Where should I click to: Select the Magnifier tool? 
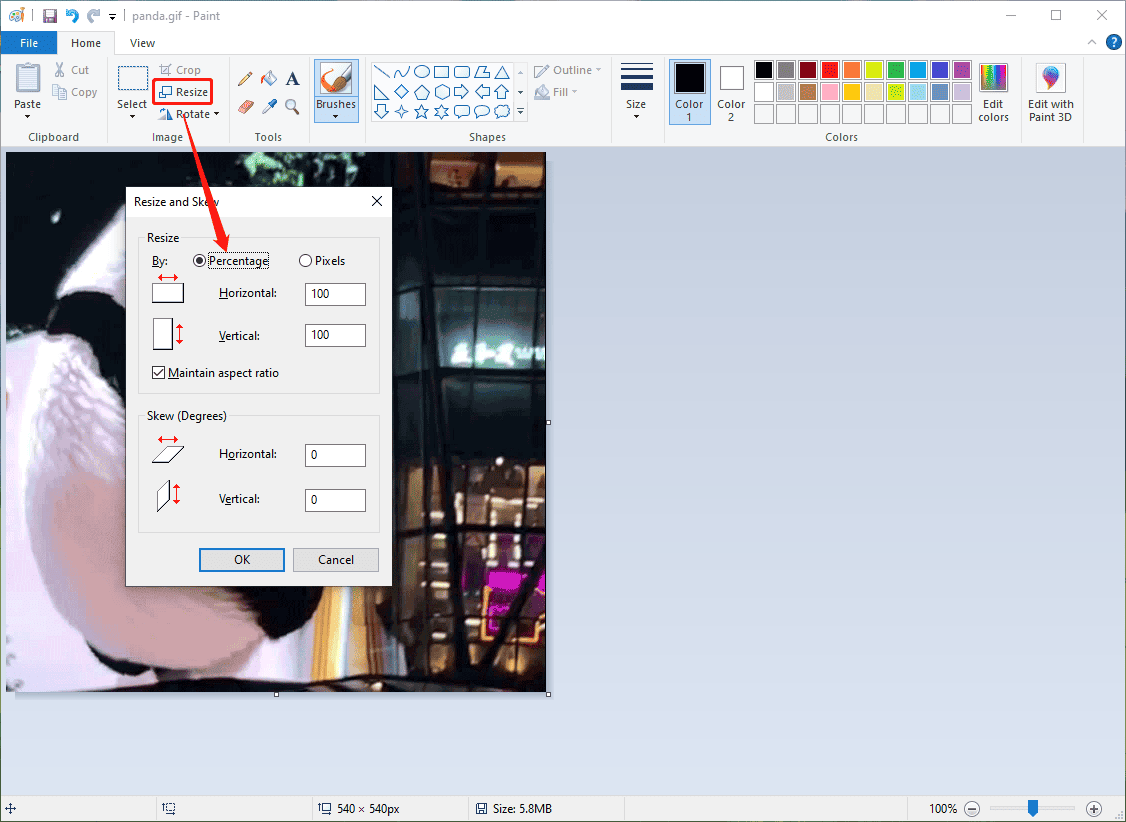point(291,106)
